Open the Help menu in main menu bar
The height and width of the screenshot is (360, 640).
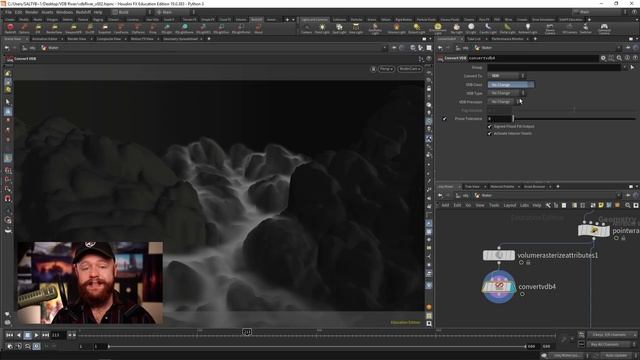pos(98,12)
